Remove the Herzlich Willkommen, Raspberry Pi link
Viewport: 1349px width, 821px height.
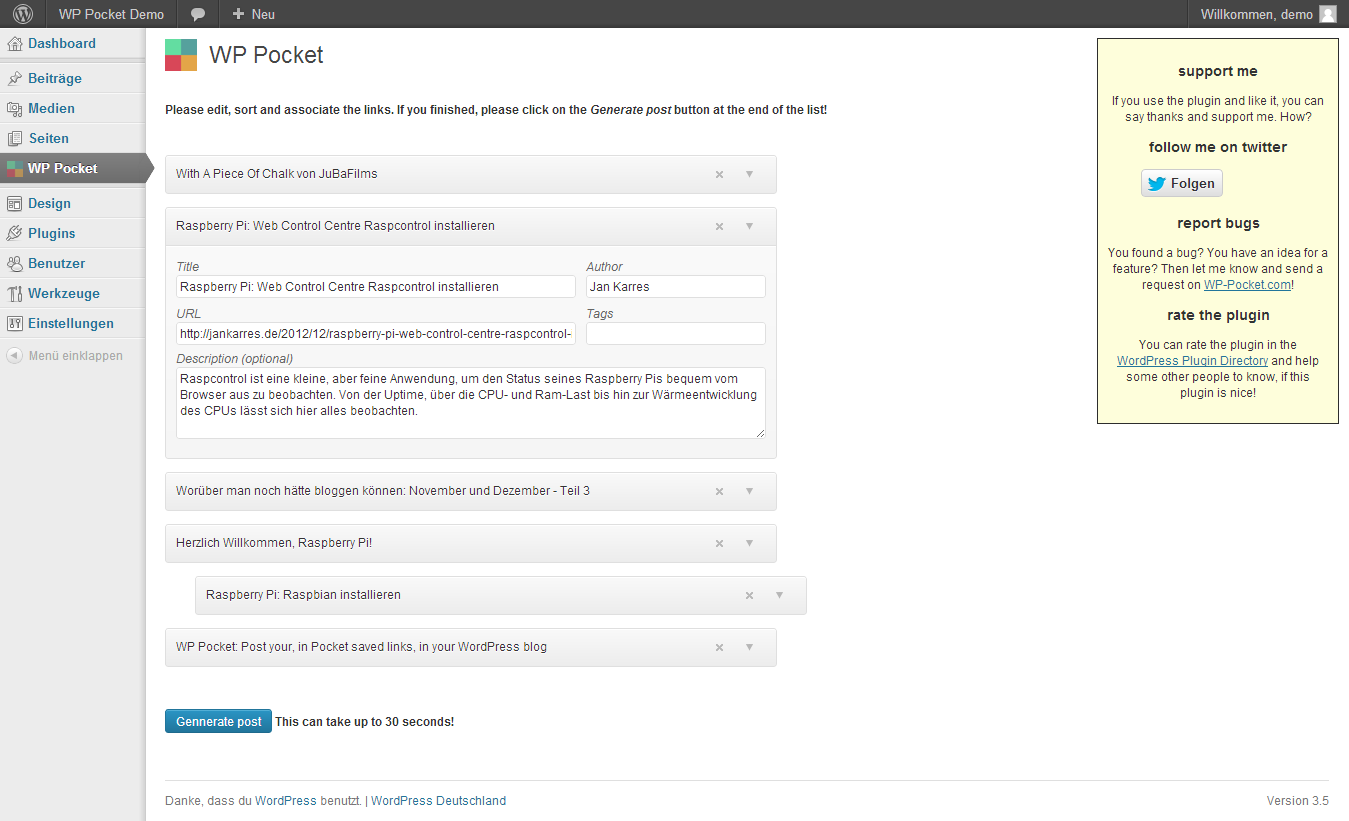tap(719, 543)
